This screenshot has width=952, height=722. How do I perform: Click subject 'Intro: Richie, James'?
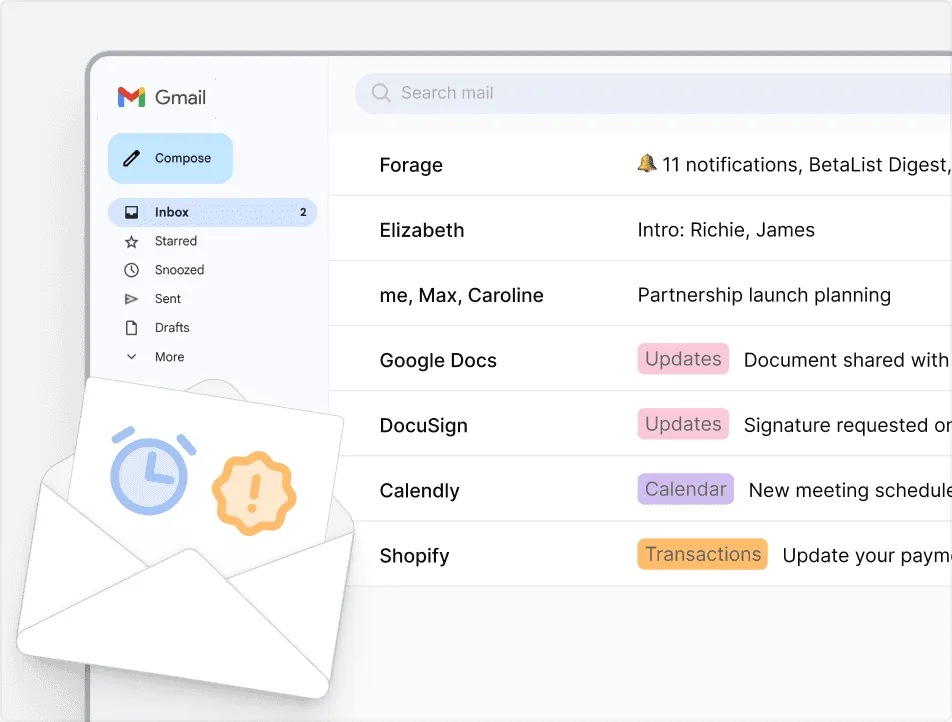click(x=726, y=230)
